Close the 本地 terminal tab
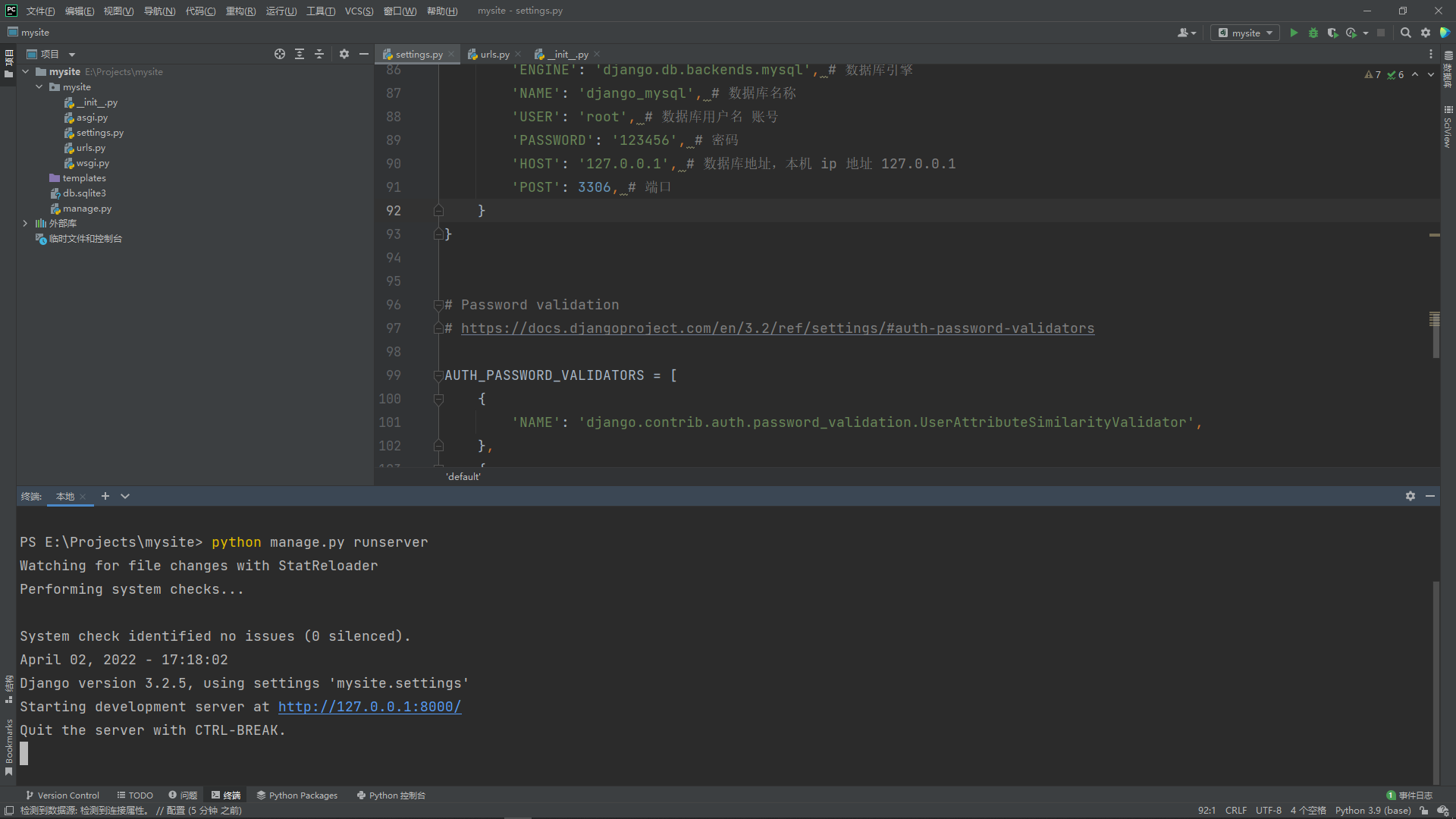This screenshot has width=1456, height=819. (83, 497)
